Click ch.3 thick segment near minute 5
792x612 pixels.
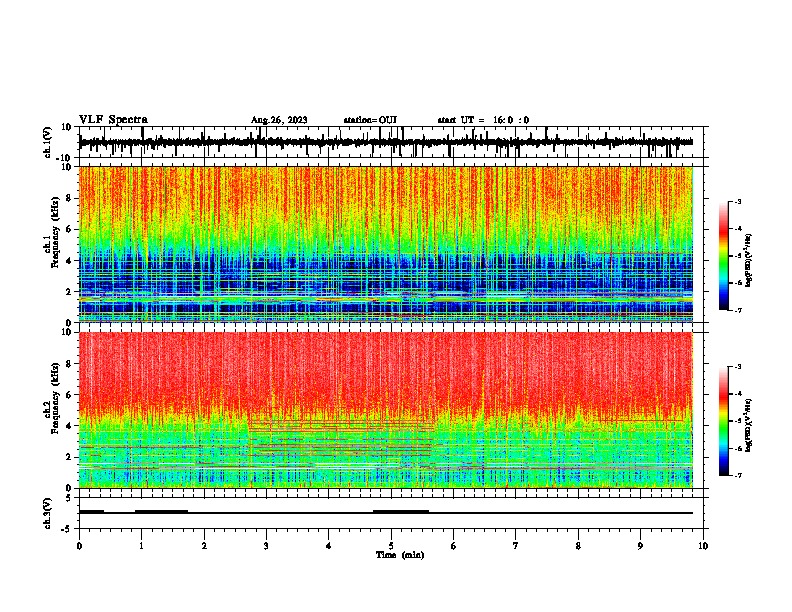click(401, 512)
